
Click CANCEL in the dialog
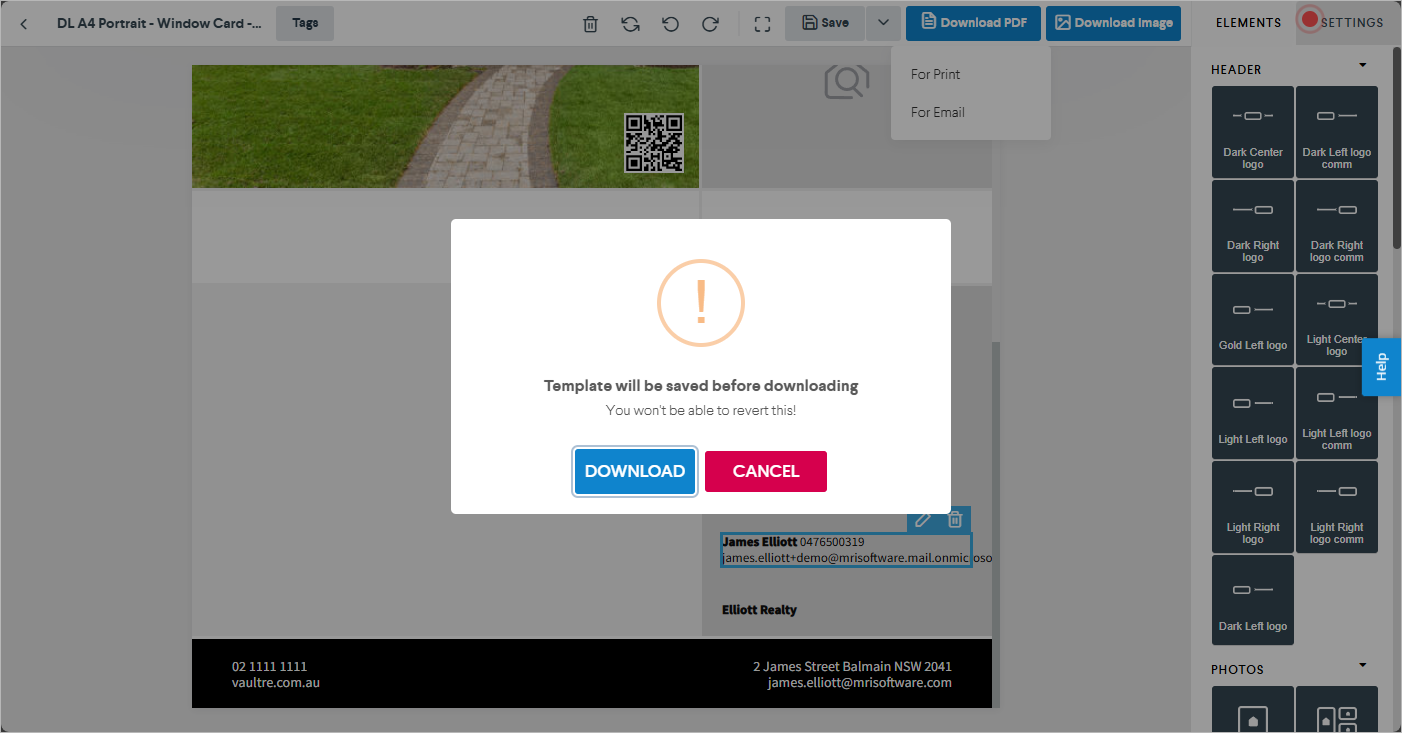pyautogui.click(x=766, y=471)
